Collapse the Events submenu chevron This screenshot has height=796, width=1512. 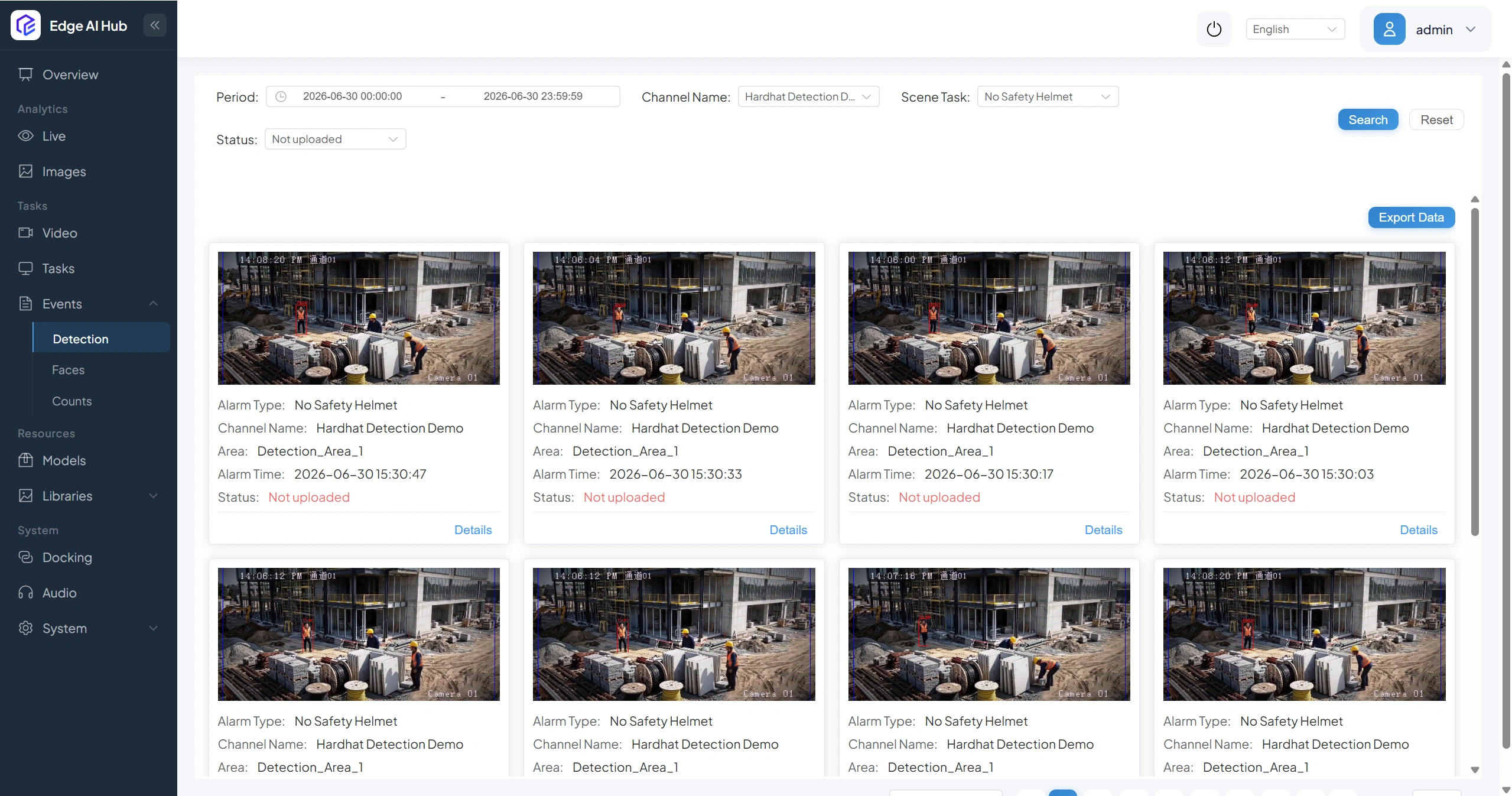coord(154,304)
